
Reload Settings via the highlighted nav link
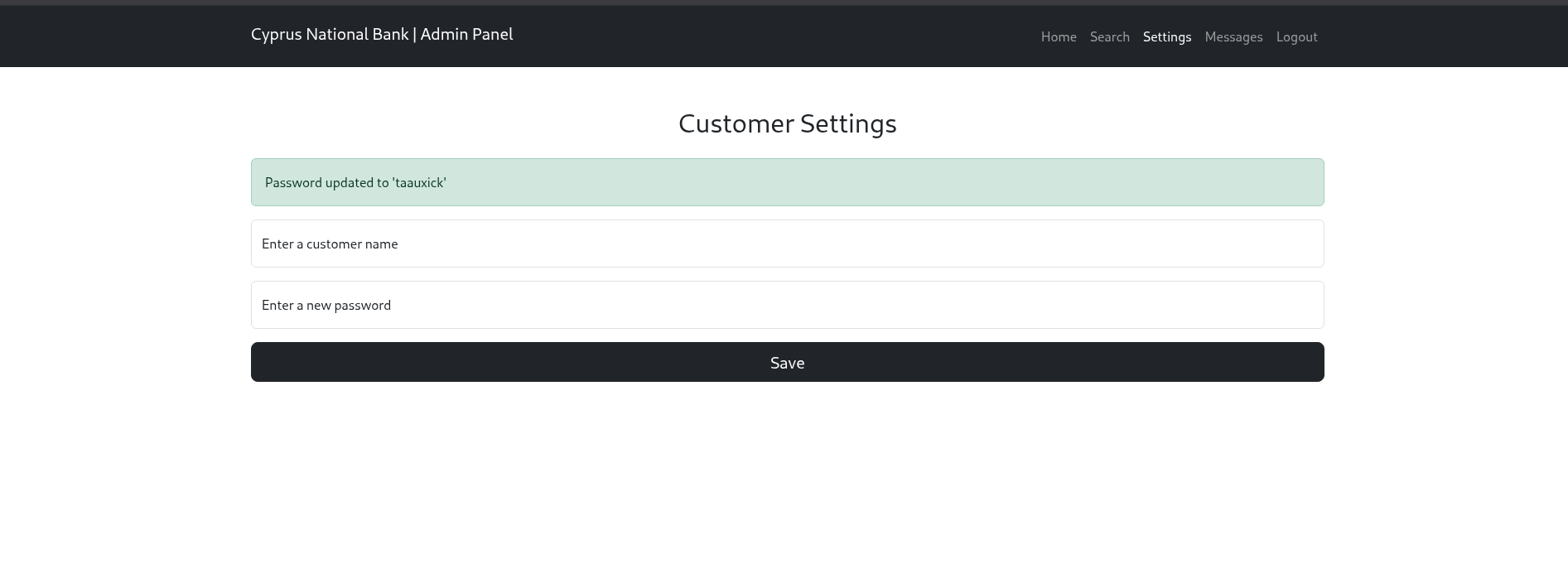[x=1166, y=36]
